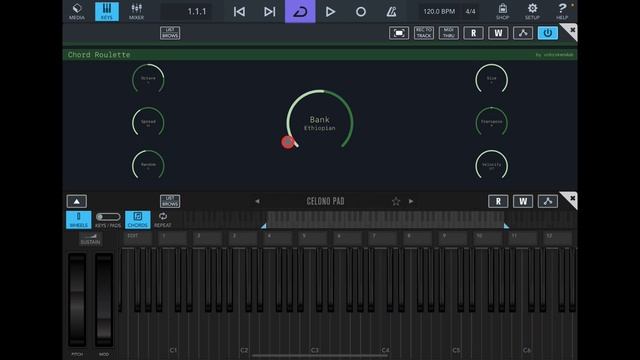Open the Shop
This screenshot has width=640, height=360.
pos(502,11)
